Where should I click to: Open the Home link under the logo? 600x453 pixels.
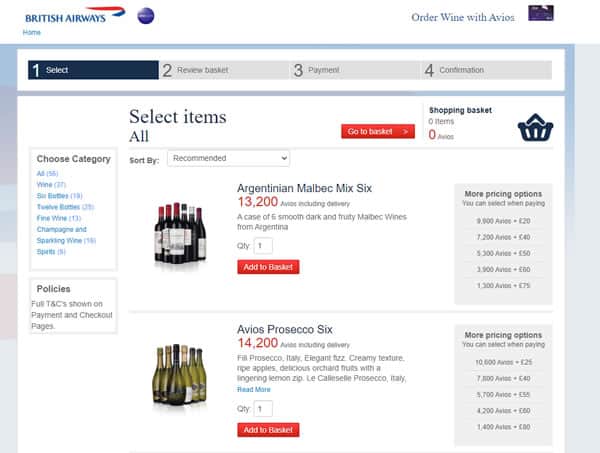[31, 33]
